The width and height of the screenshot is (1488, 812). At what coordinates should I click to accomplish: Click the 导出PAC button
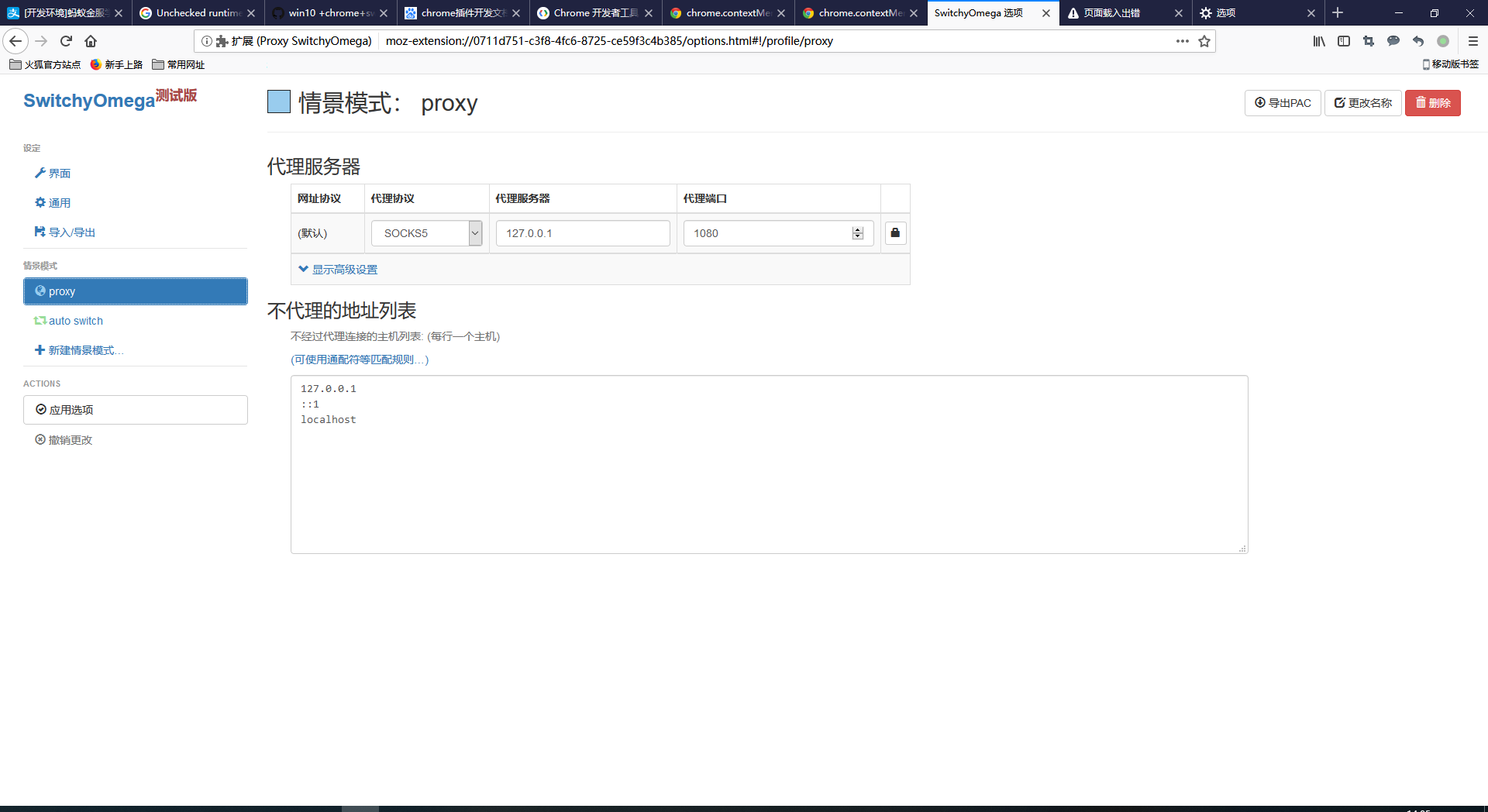[1283, 103]
